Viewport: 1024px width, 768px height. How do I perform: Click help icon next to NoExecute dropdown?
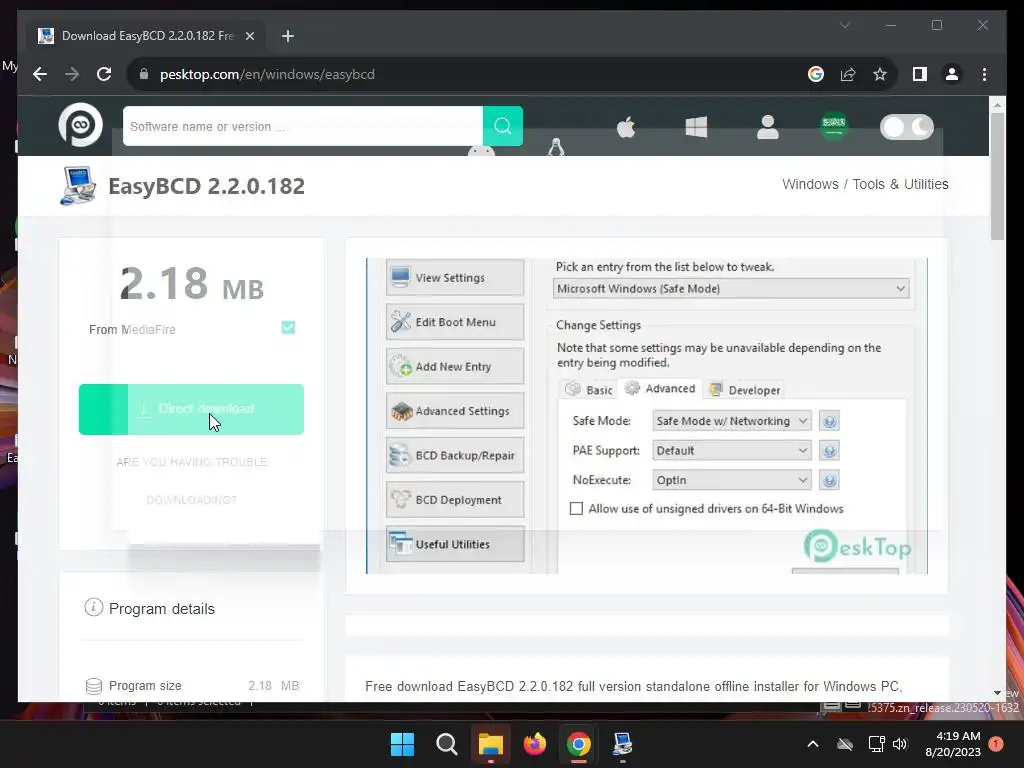(x=829, y=481)
